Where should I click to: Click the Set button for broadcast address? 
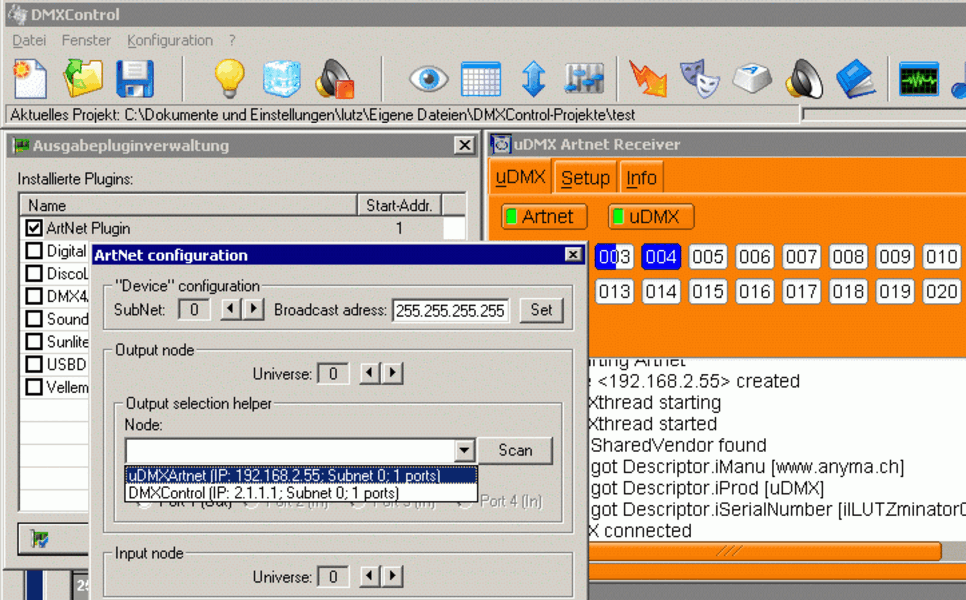click(x=542, y=310)
